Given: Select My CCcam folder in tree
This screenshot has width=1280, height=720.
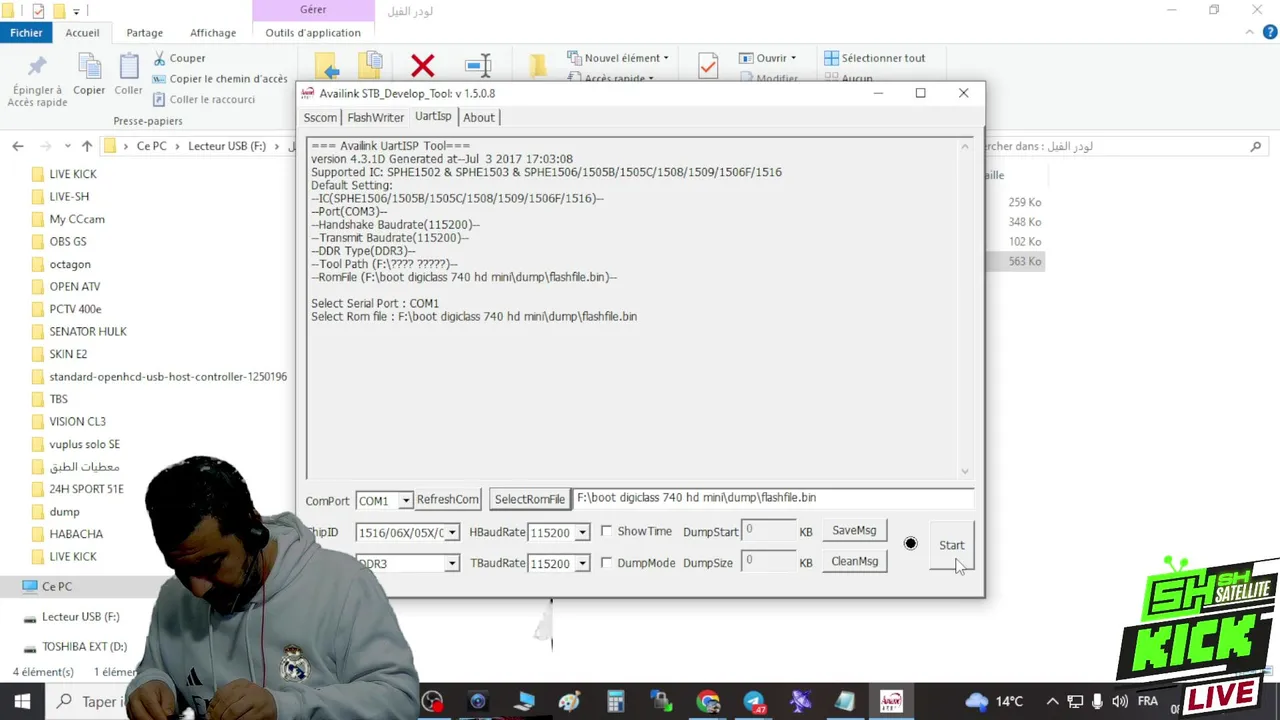Looking at the screenshot, I should [77, 219].
